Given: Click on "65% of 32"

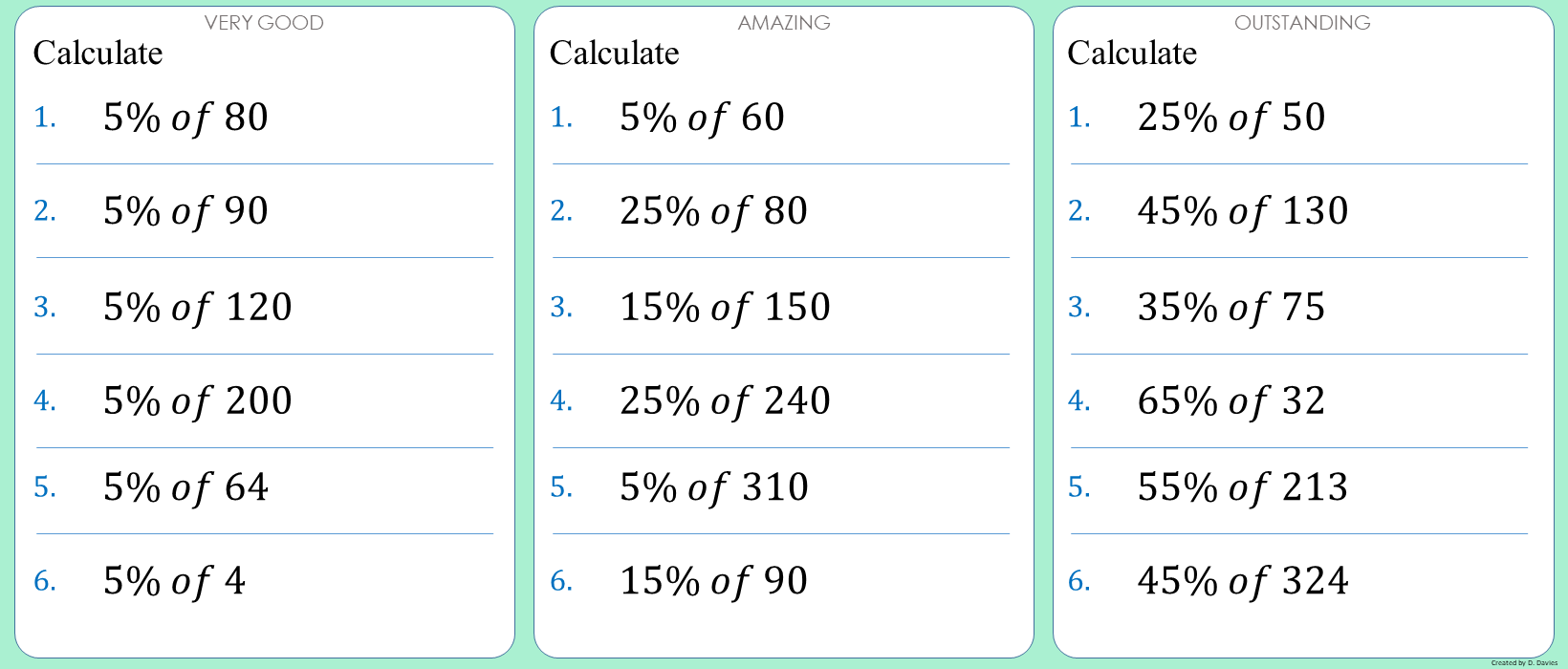Looking at the screenshot, I should [1231, 400].
